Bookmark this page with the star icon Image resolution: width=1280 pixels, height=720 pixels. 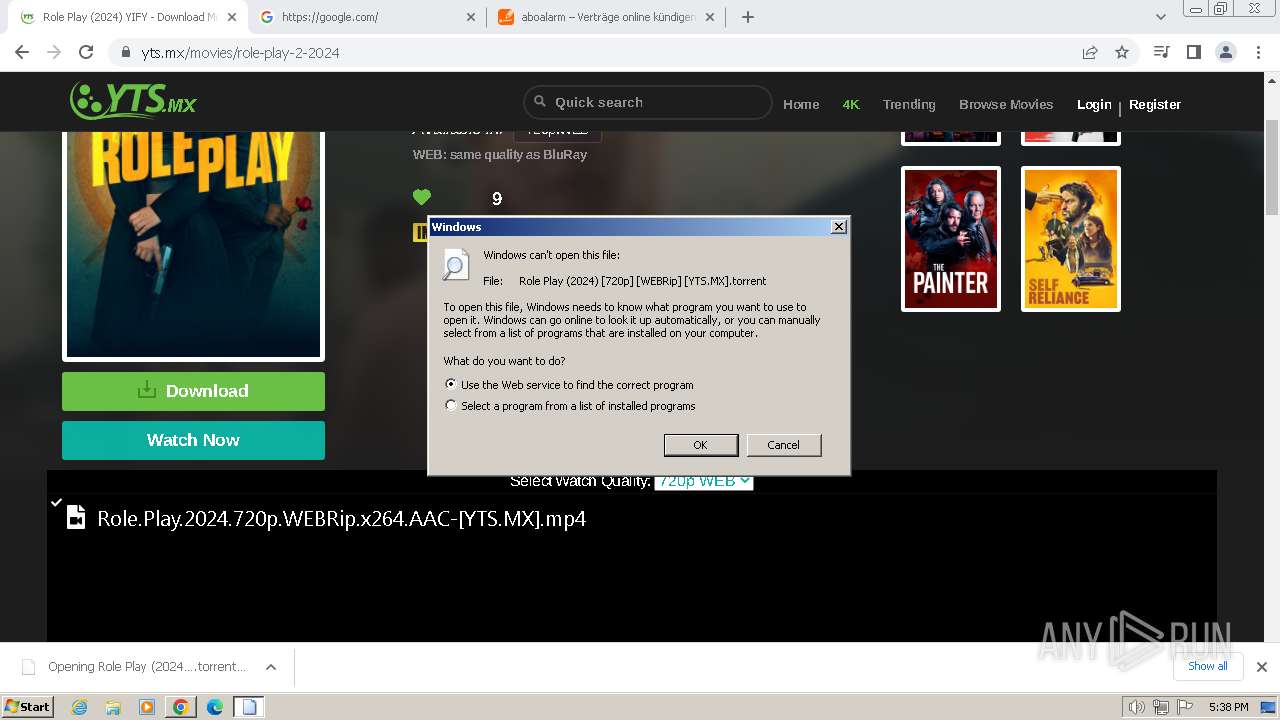[1122, 52]
